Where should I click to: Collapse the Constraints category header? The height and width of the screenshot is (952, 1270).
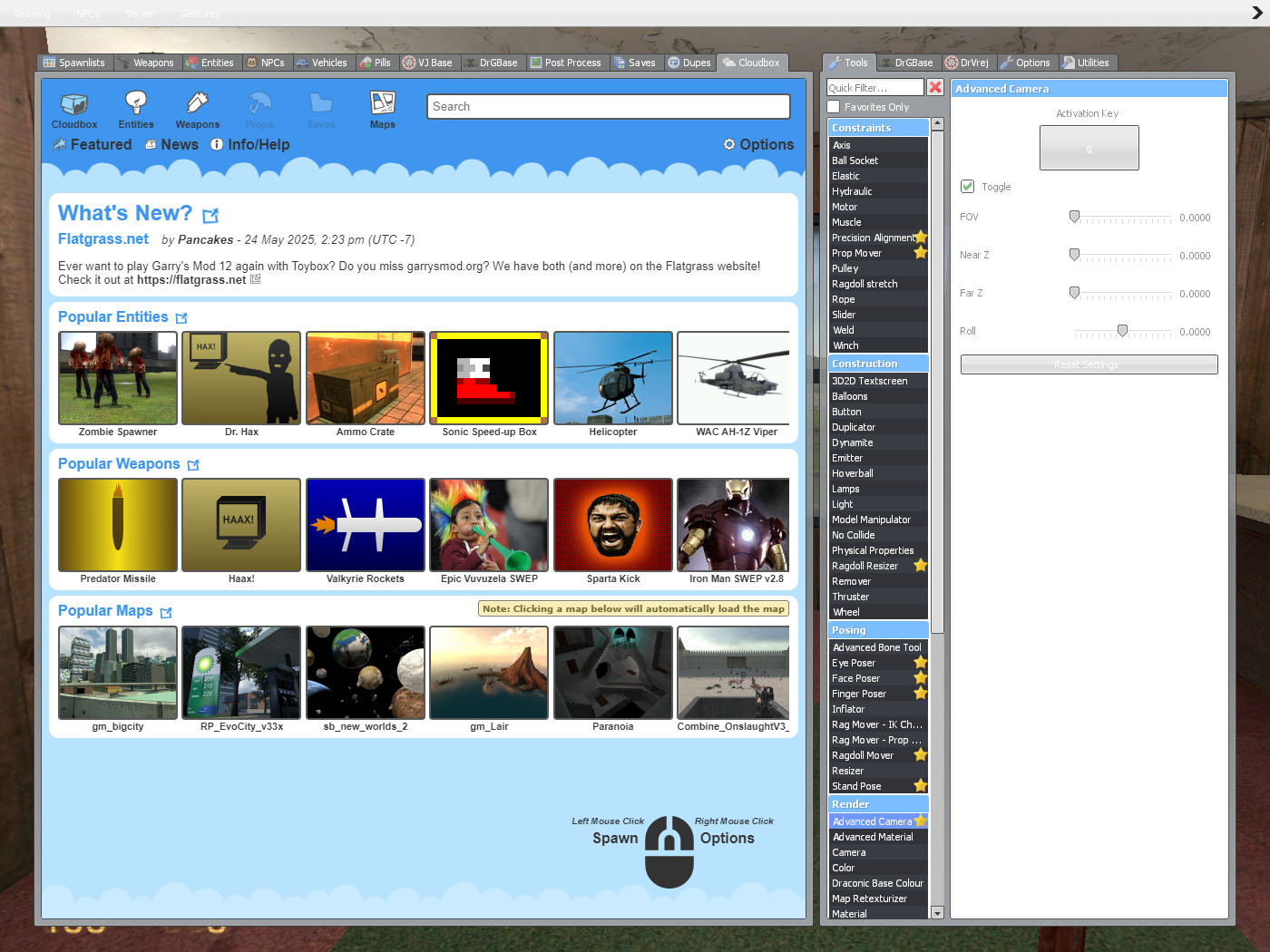(x=878, y=128)
